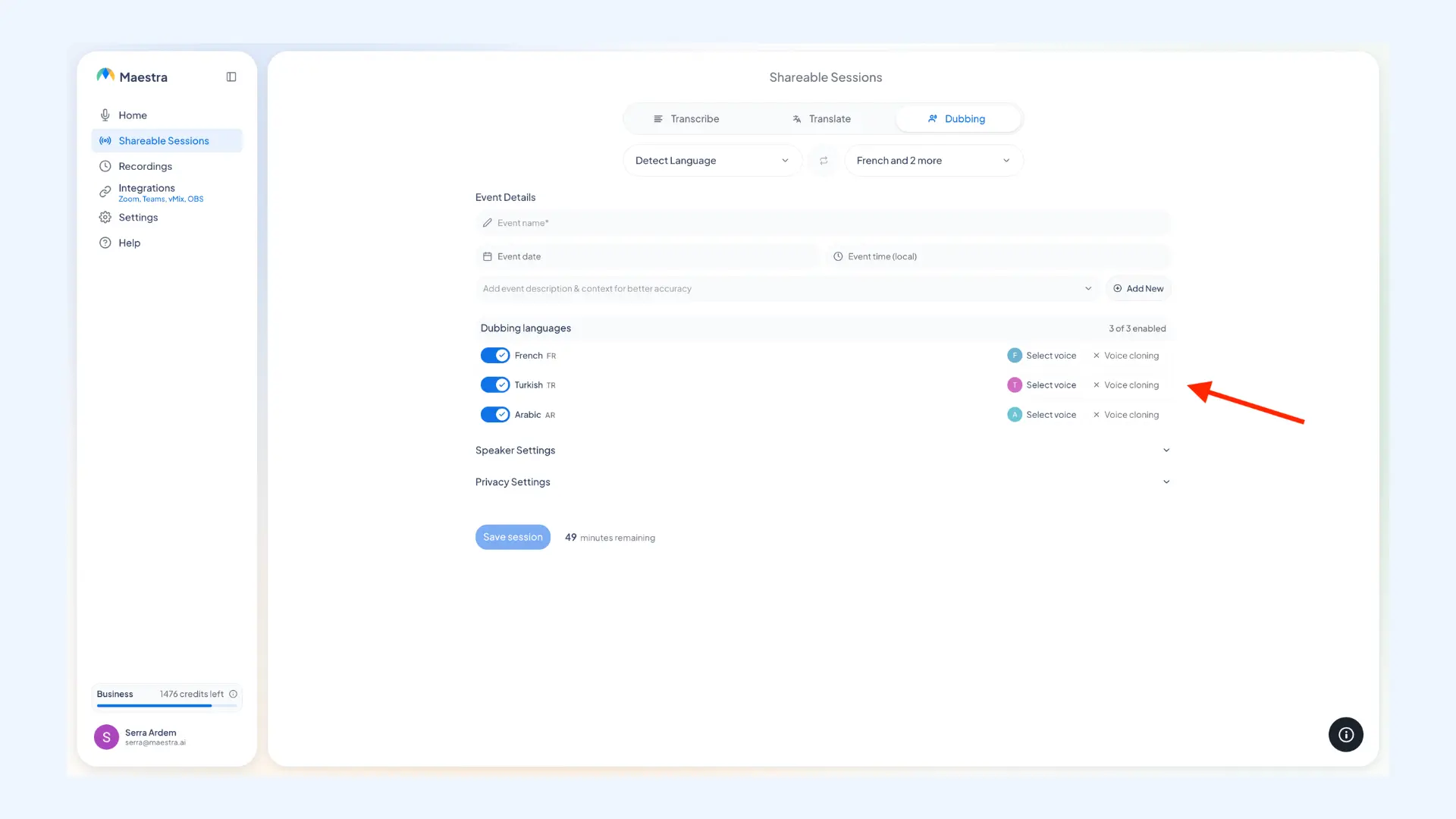Screen dimensions: 1456x819
Task: Click the '1476 credits left' text
Action: click(192, 694)
